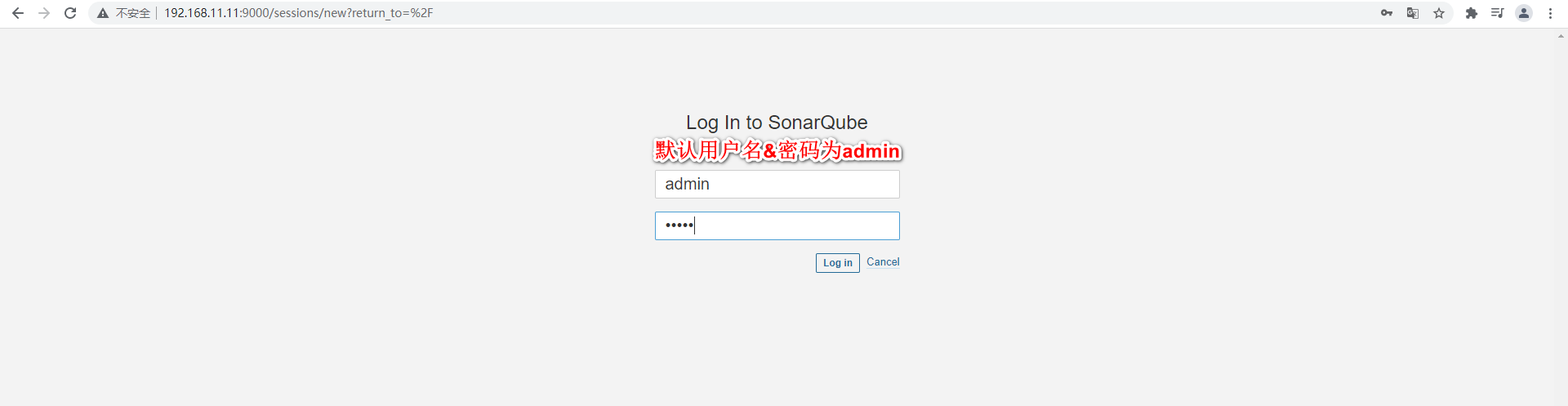Open the media control playlist icon
This screenshot has width=1568, height=406.
click(1498, 13)
